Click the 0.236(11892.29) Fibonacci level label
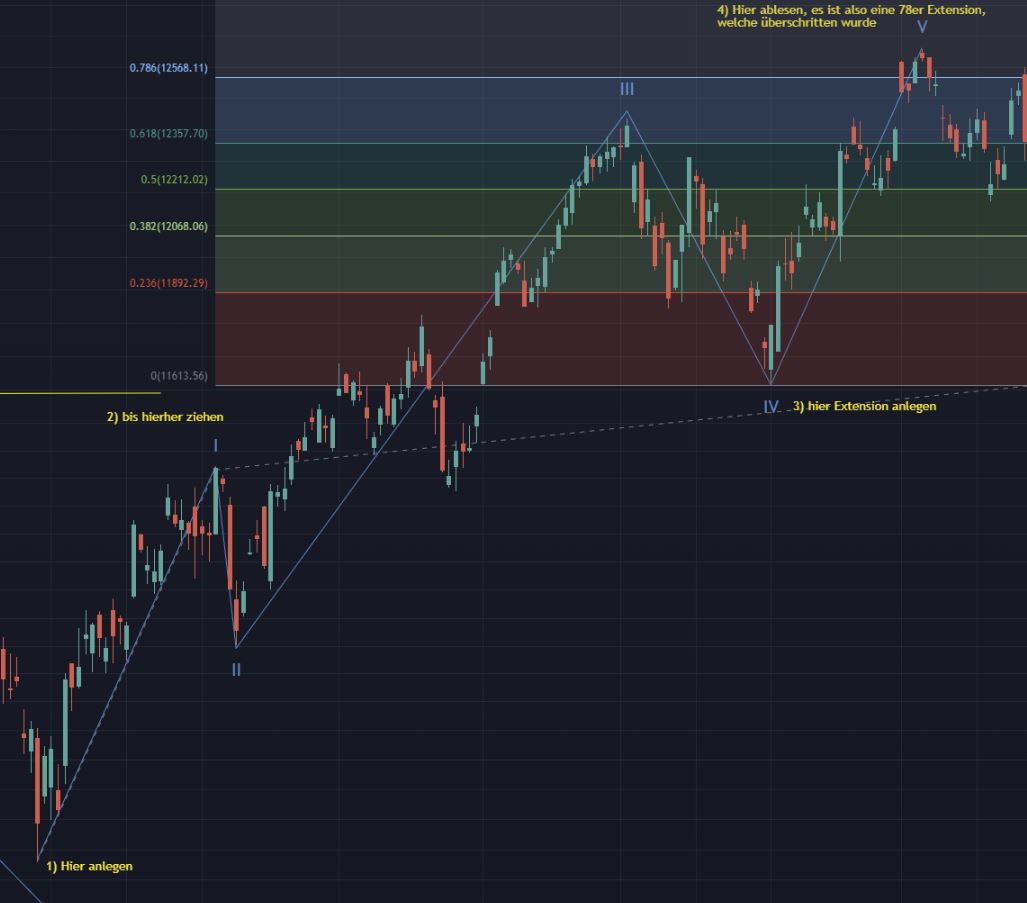This screenshot has height=903, width=1027. tap(168, 284)
